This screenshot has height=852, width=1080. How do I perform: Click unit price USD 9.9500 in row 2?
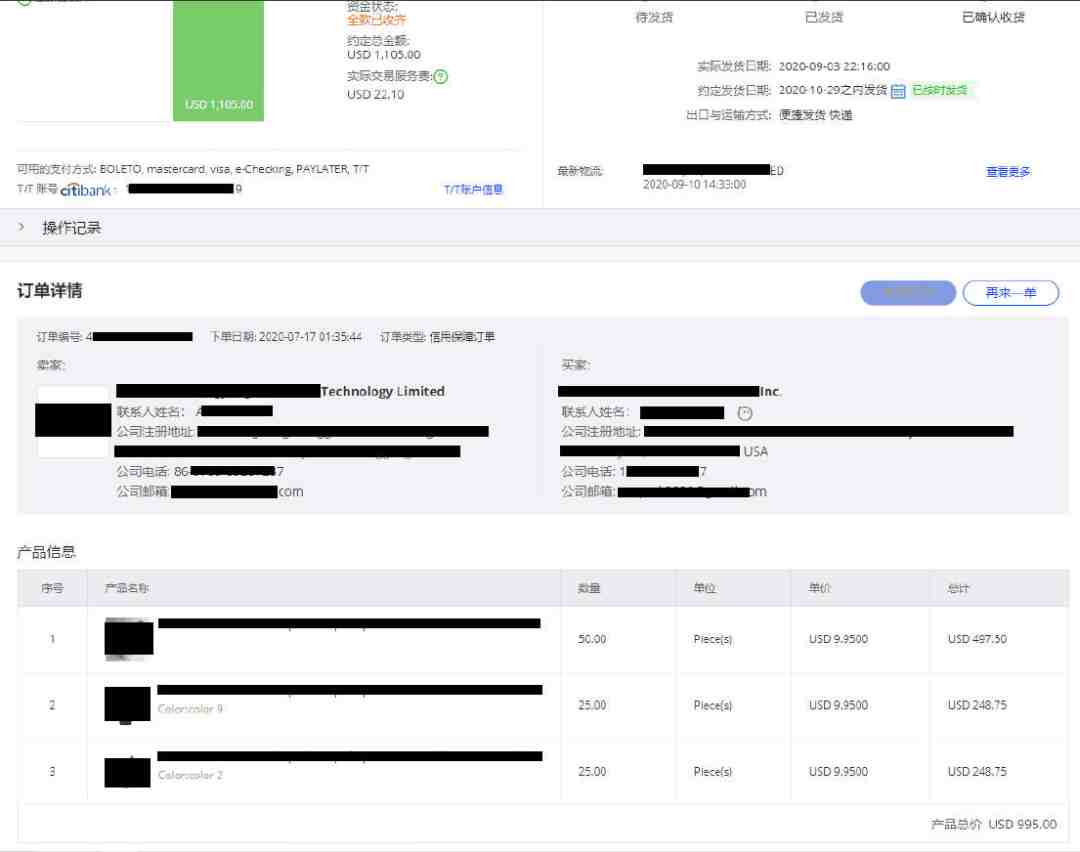coord(838,705)
